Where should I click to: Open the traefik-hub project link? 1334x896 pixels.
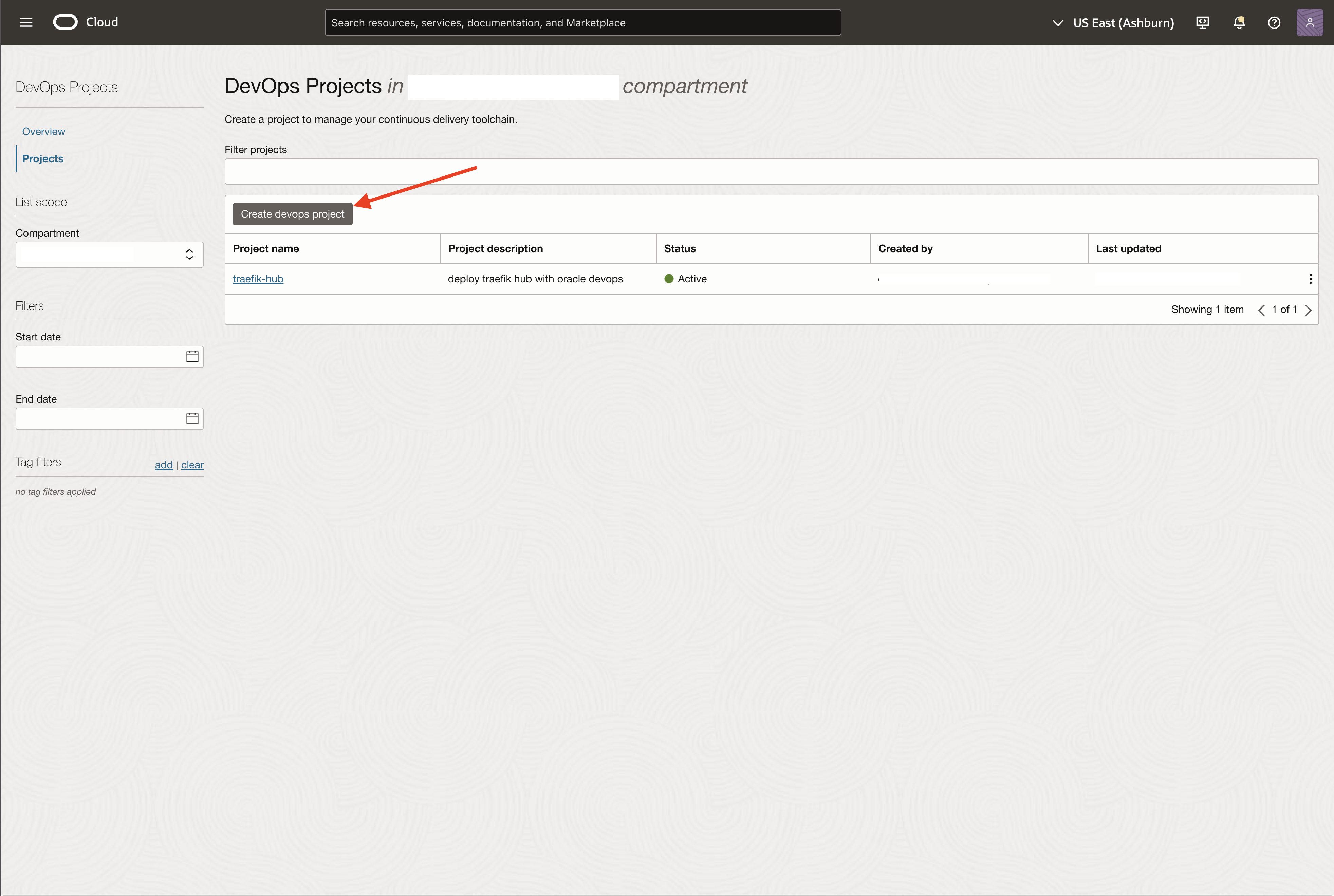[x=258, y=279]
